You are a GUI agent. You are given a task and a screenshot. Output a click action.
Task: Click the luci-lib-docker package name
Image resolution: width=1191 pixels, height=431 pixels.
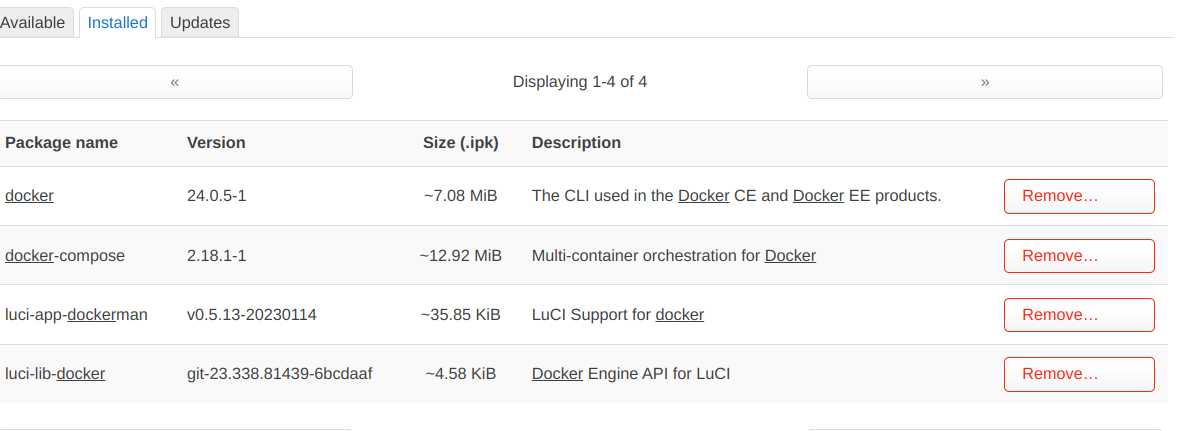(55, 374)
